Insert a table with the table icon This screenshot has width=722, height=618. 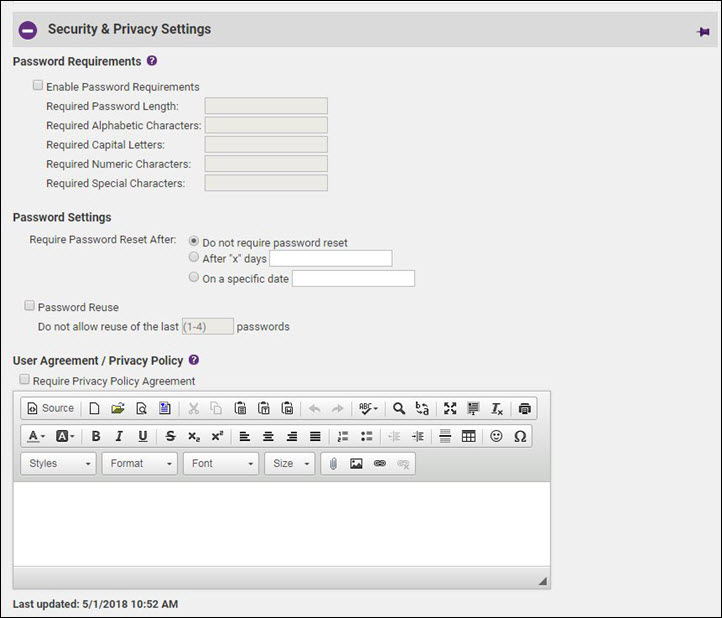click(x=468, y=436)
